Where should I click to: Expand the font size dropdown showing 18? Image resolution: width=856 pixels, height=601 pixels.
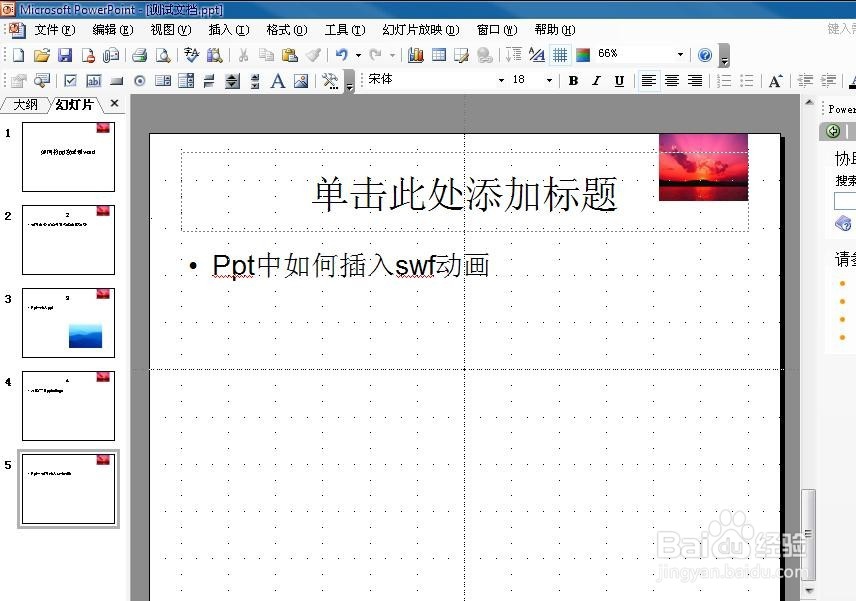coord(548,79)
